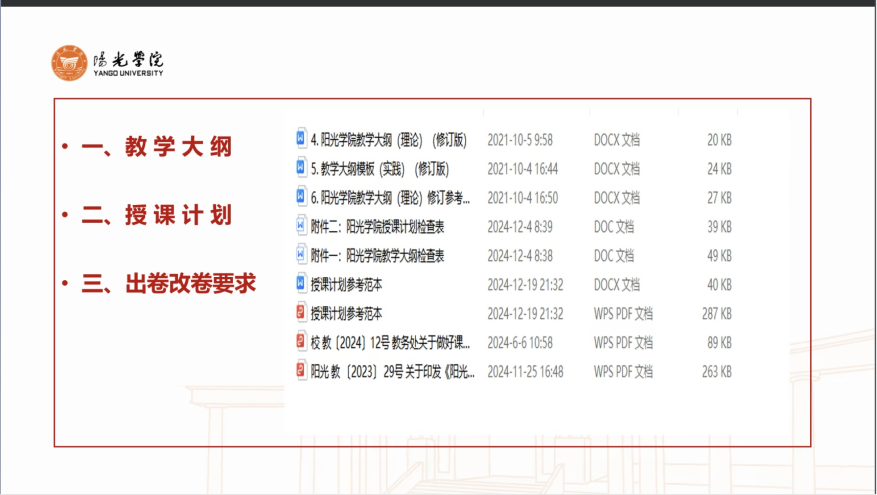
Task: Click the Yango University logo emblem
Action: click(x=69, y=63)
